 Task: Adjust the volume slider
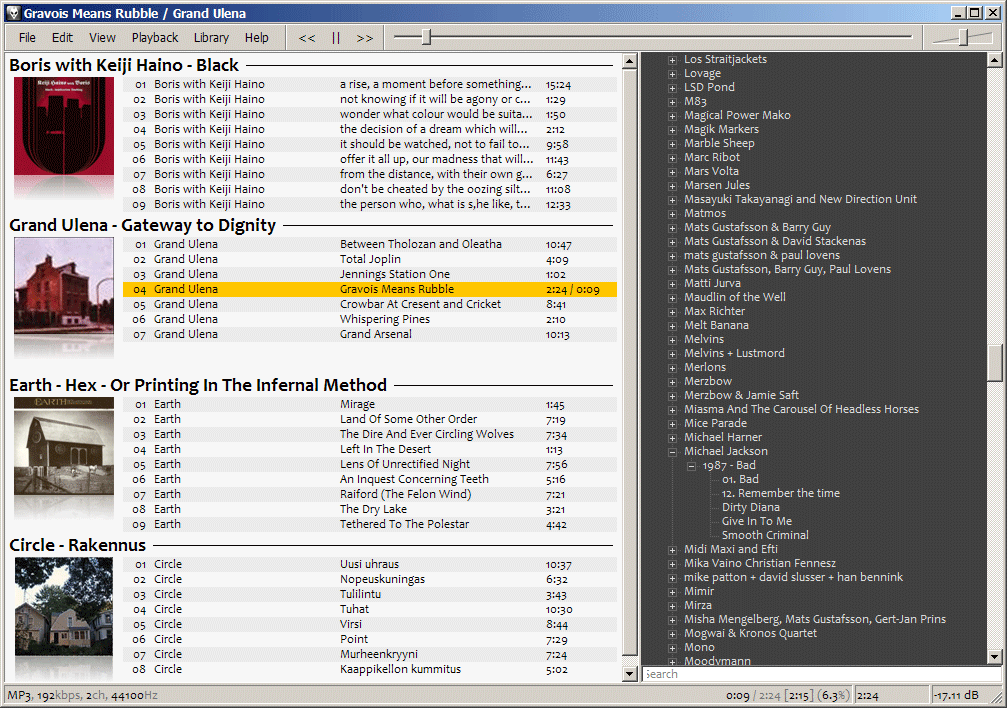click(x=962, y=38)
